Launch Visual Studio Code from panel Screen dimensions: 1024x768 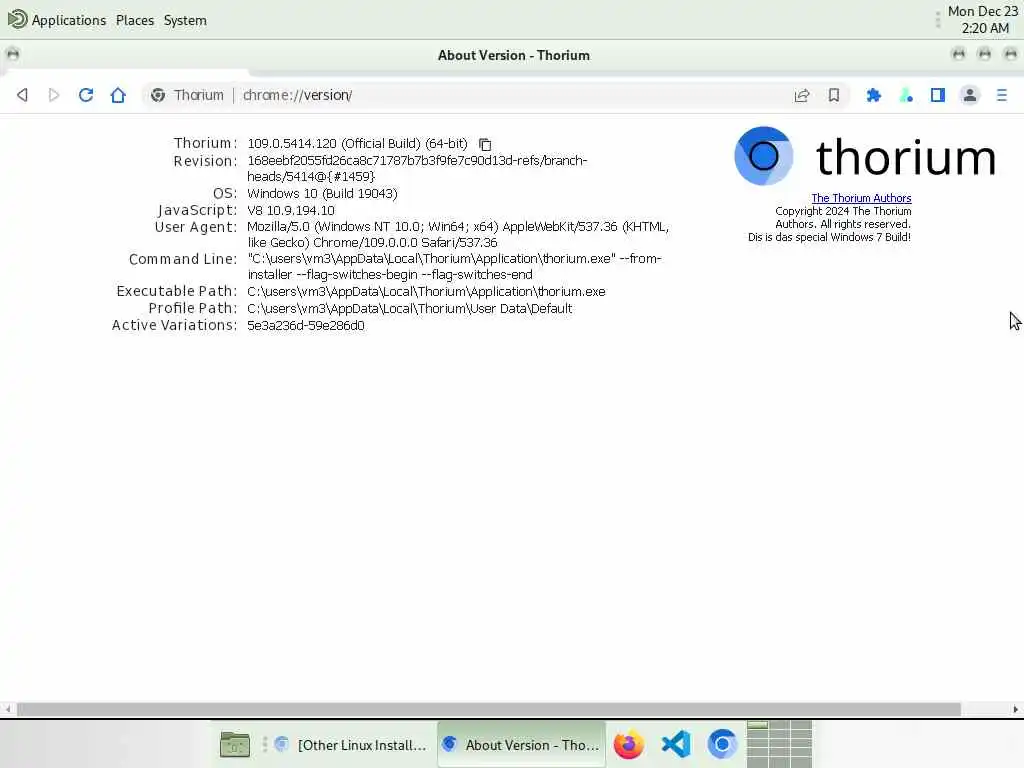point(675,744)
